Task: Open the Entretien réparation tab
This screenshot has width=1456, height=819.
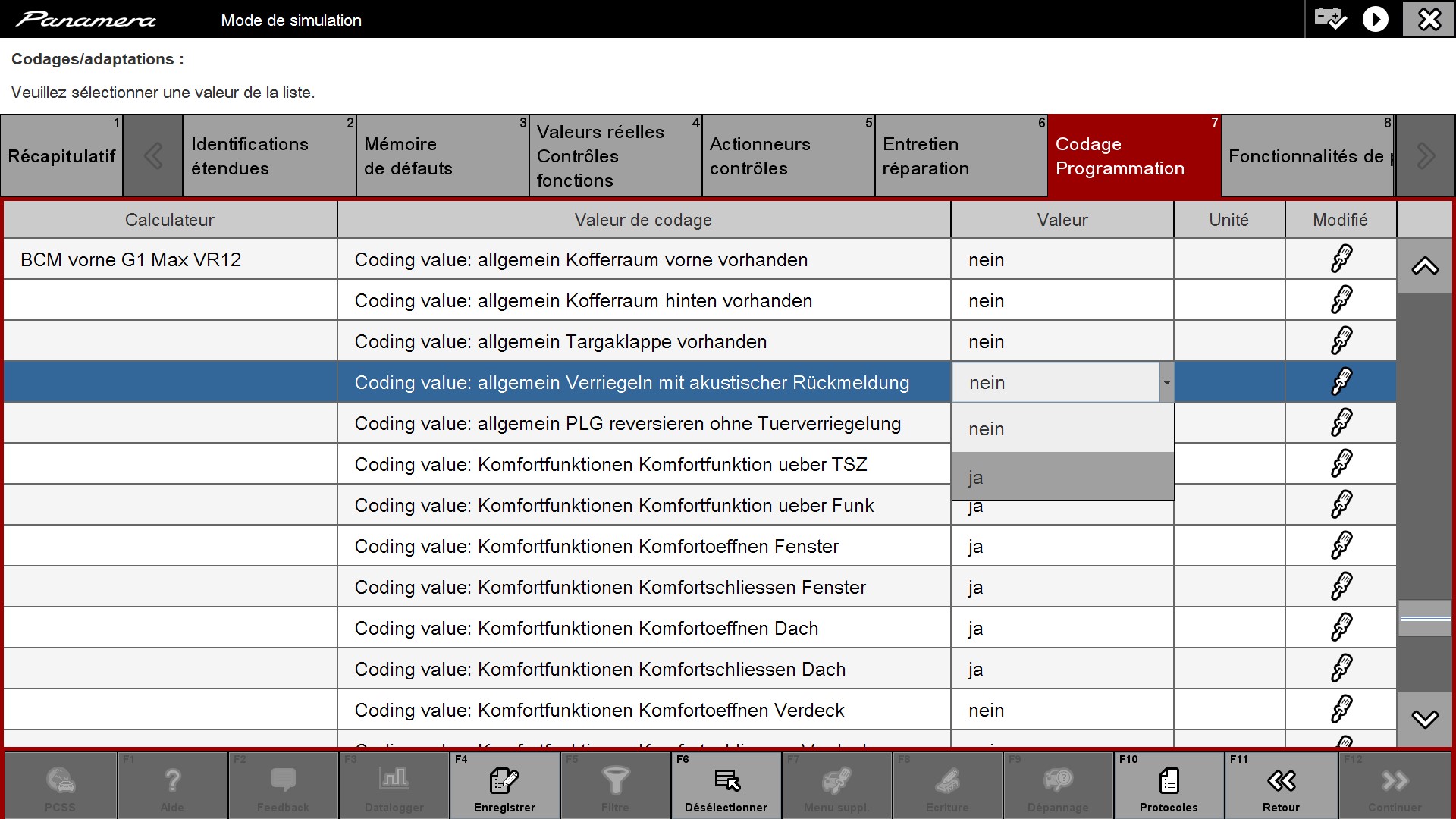Action: pos(961,156)
